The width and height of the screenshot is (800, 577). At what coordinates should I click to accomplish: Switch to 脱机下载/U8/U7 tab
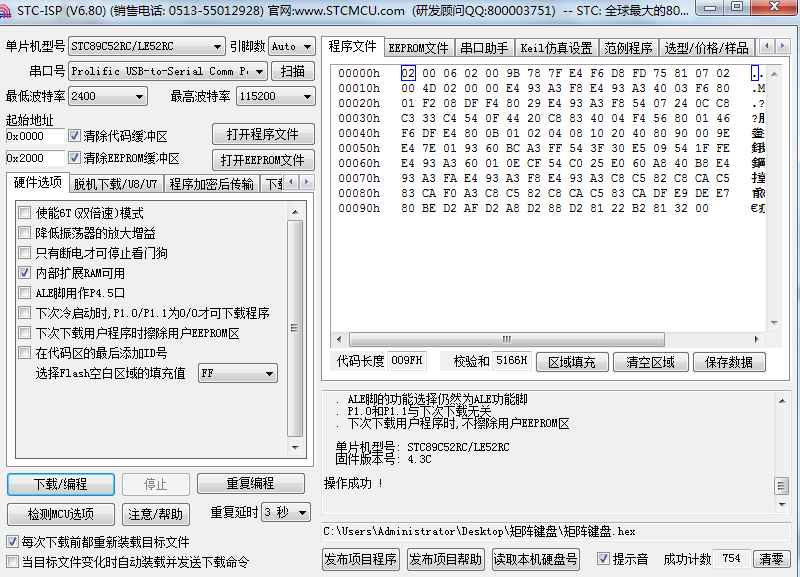click(x=116, y=184)
